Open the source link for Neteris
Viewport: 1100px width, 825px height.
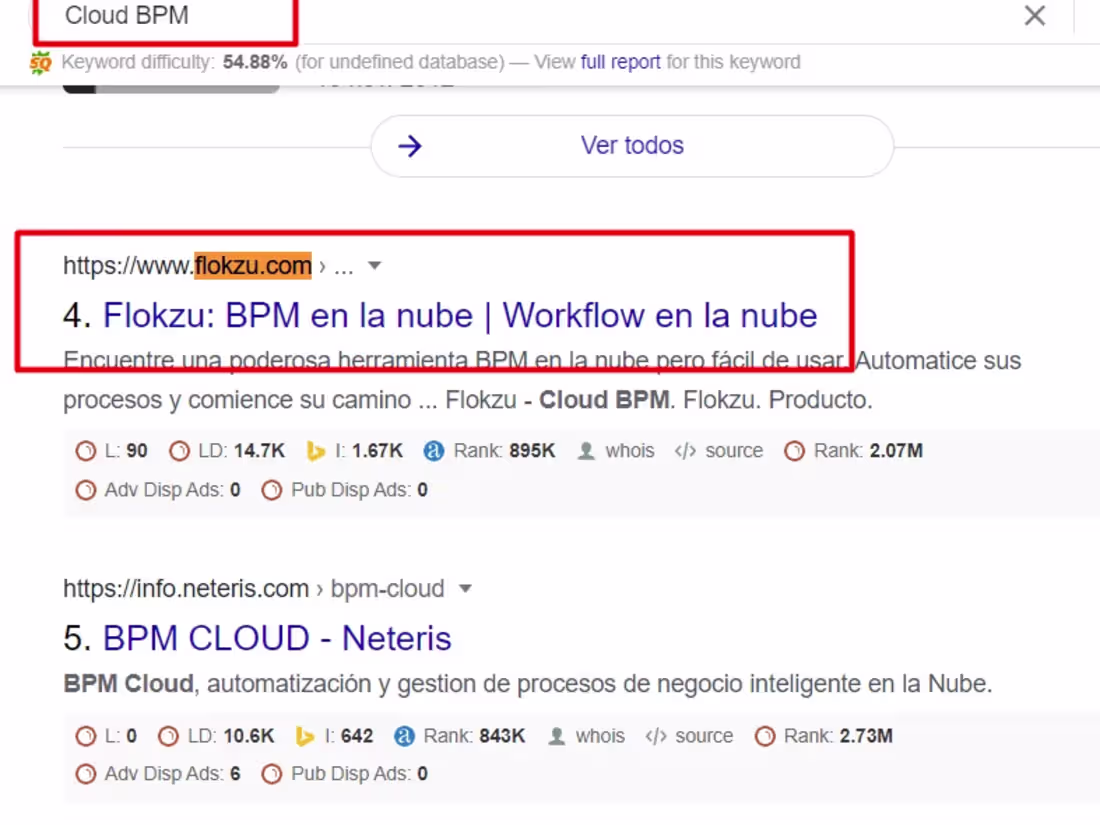(x=689, y=736)
